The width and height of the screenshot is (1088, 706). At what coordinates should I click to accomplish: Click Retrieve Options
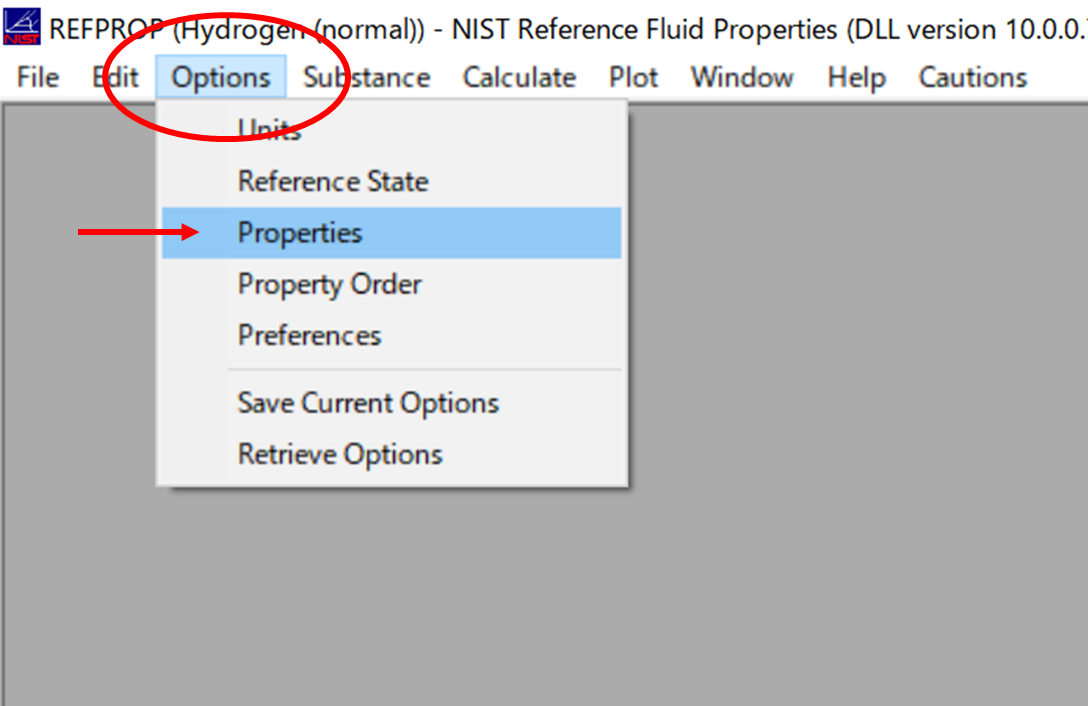340,454
